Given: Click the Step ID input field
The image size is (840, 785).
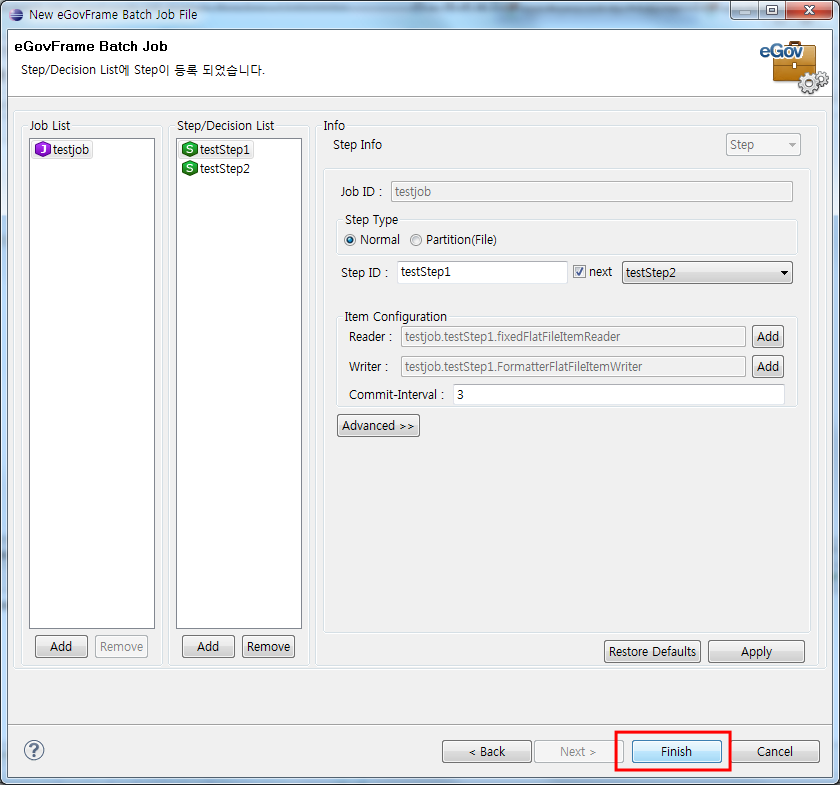Looking at the screenshot, I should point(482,272).
